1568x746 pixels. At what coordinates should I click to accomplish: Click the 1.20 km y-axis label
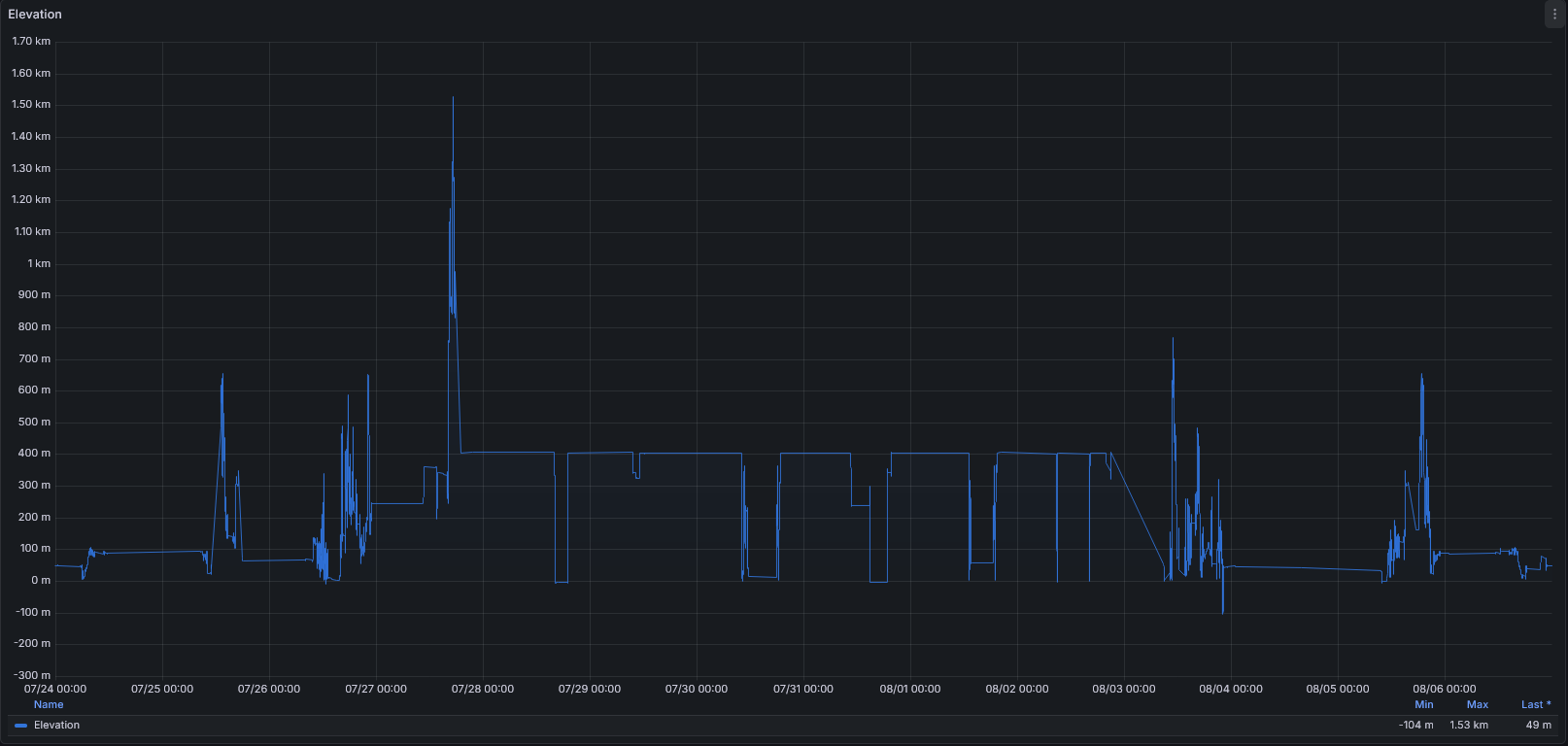point(31,200)
